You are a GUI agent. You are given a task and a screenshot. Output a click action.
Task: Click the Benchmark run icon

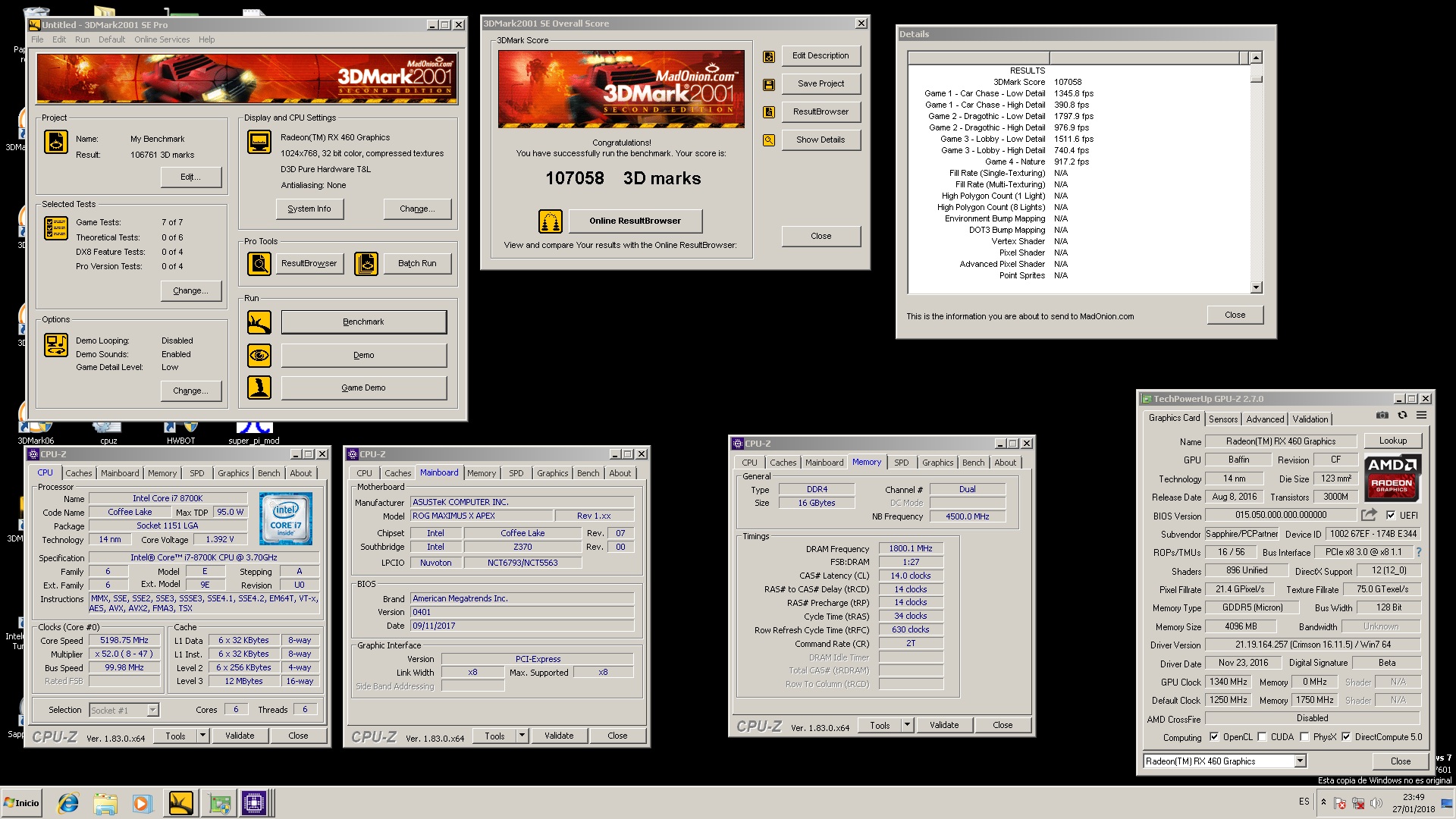tap(259, 322)
